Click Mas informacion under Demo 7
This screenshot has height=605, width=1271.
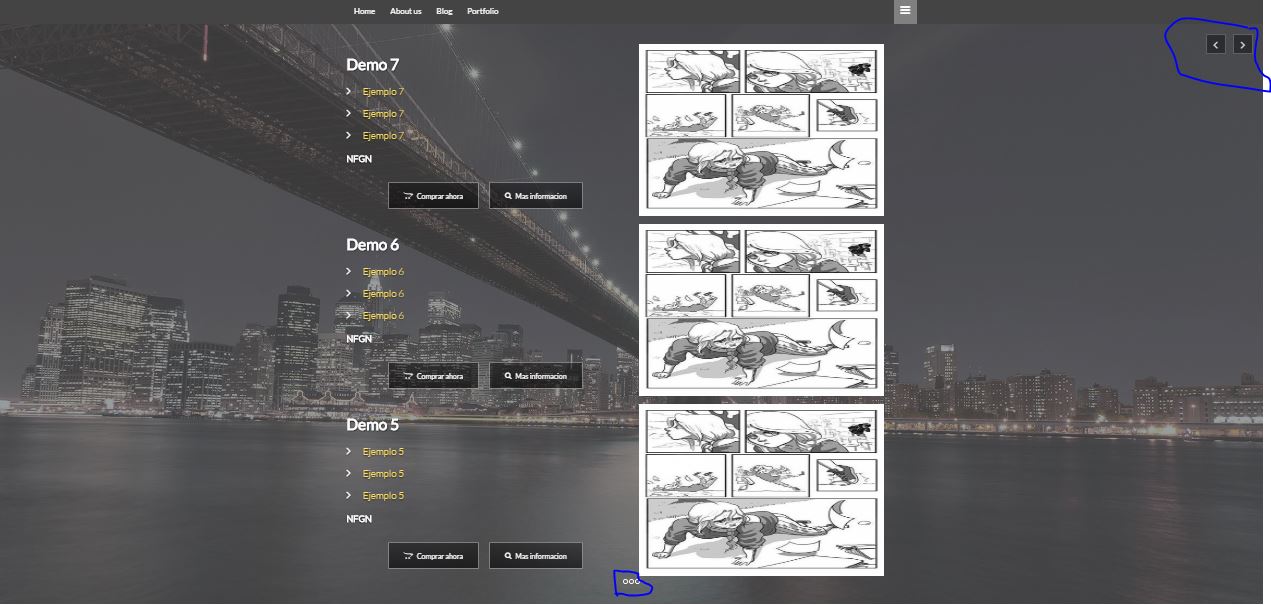535,196
